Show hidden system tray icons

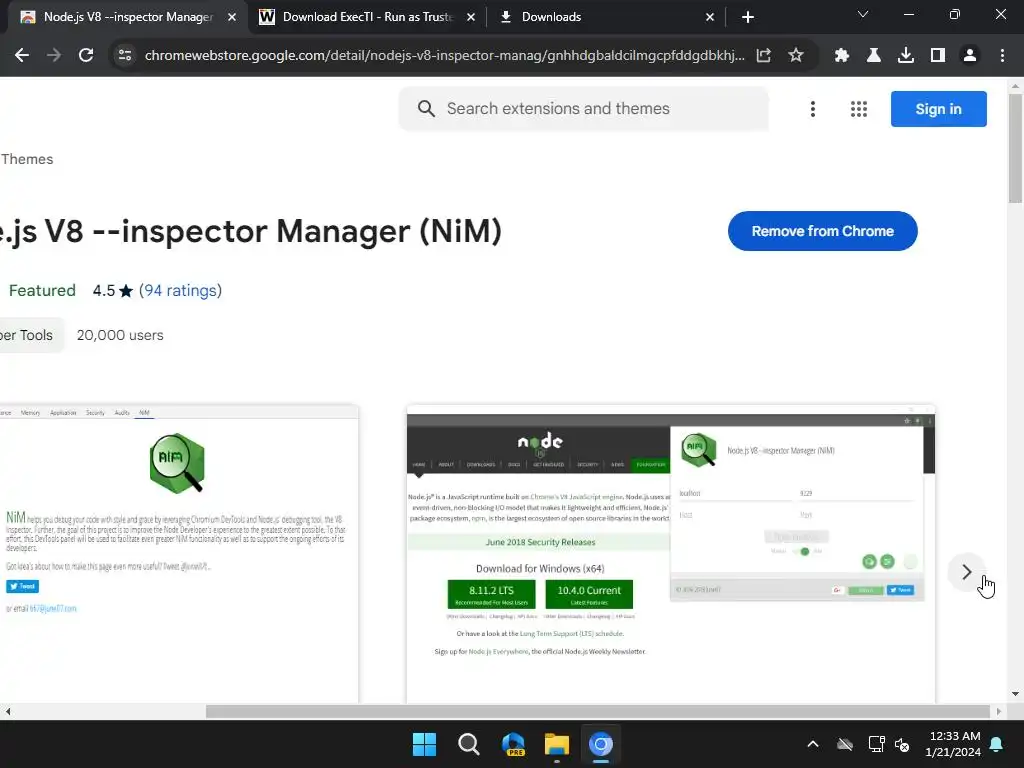pyautogui.click(x=812, y=744)
